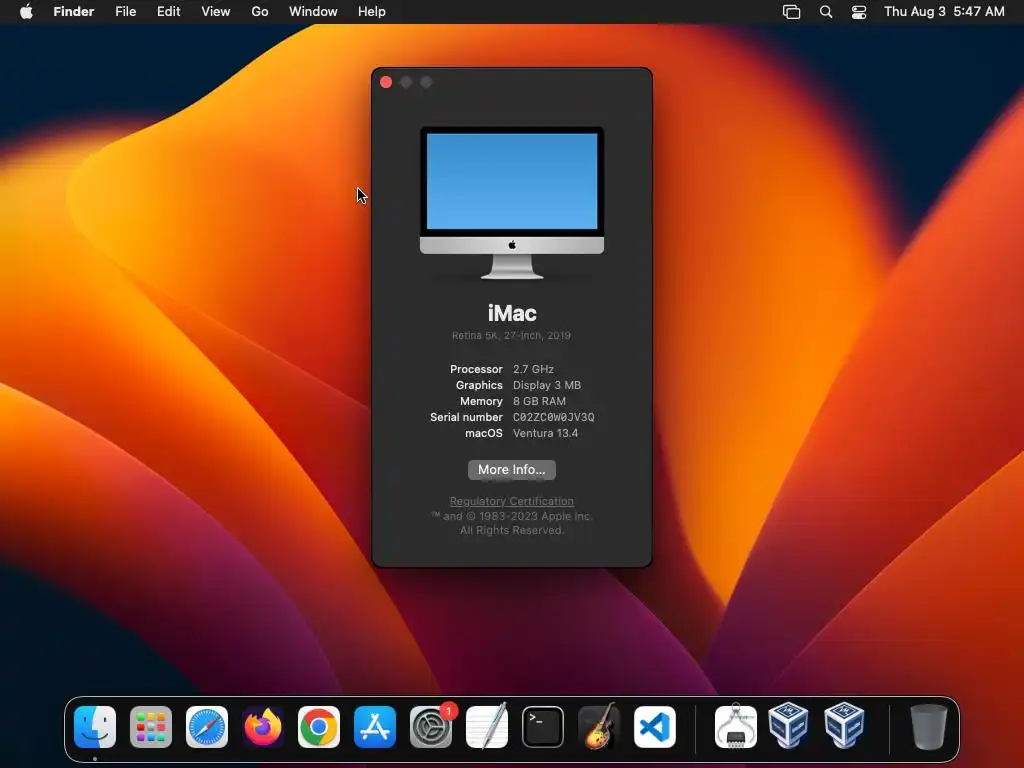
Task: Open the Go menu
Action: 260,12
